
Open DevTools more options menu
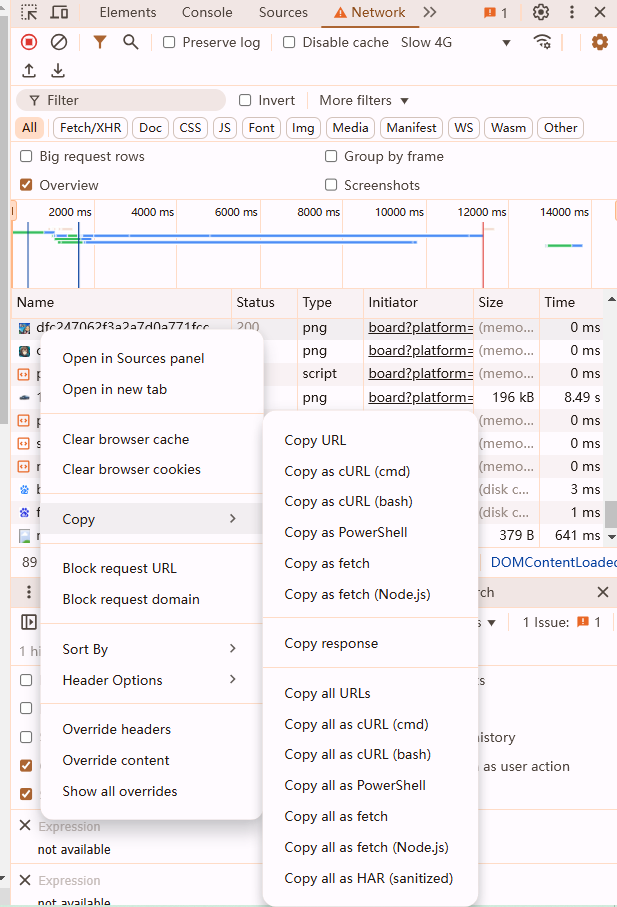571,12
